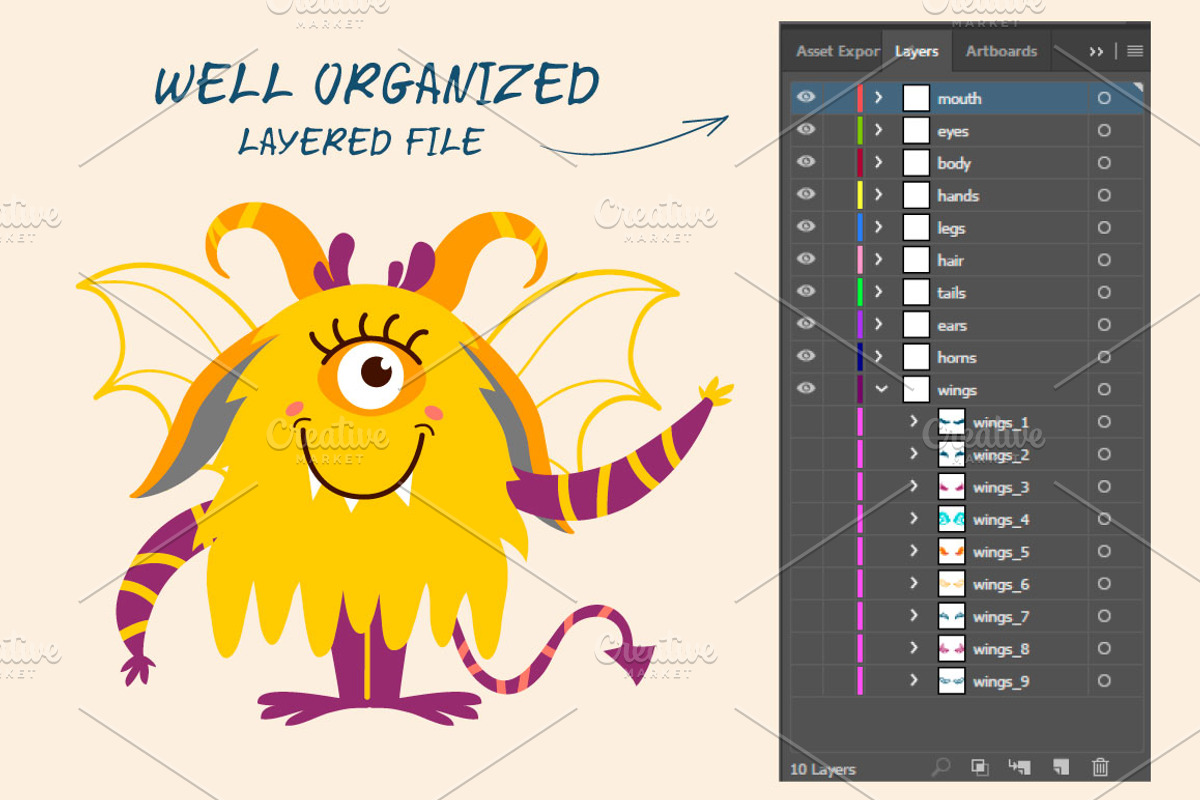Select the 'hands' layer name
Image resolution: width=1200 pixels, height=800 pixels.
[x=958, y=196]
